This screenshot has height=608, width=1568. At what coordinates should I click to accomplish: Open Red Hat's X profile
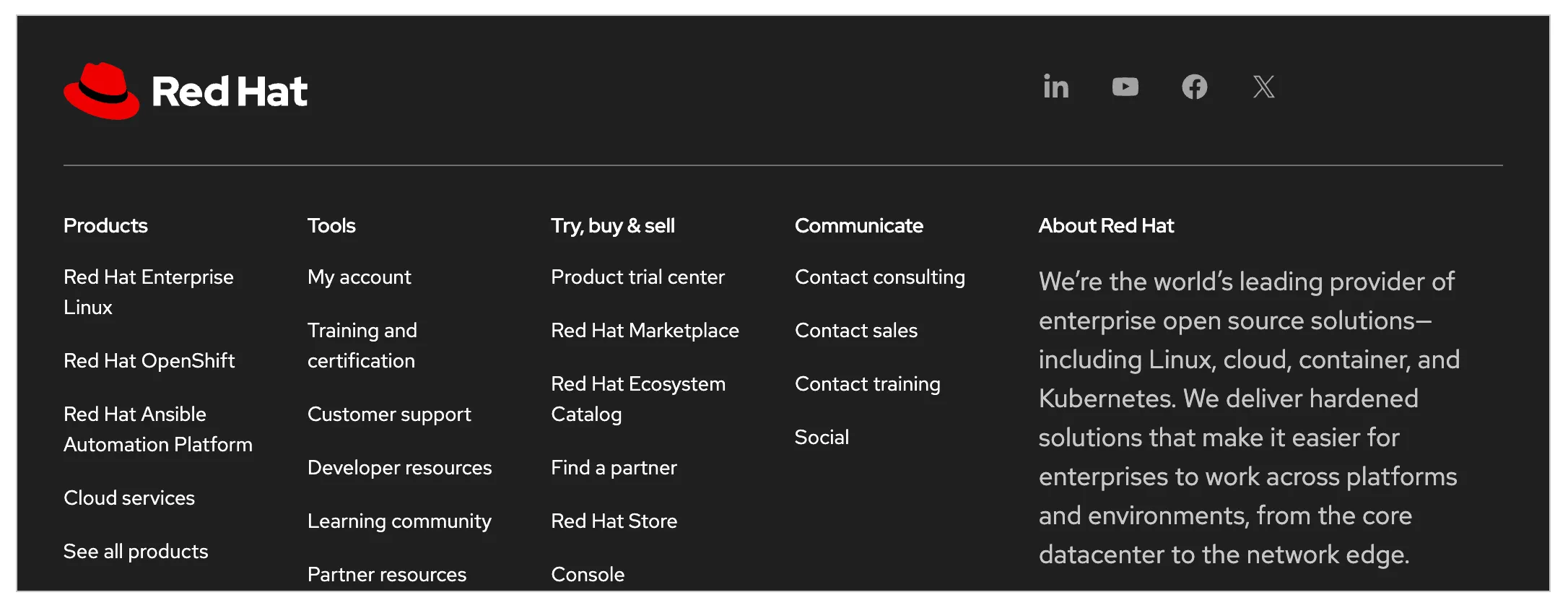click(1263, 87)
